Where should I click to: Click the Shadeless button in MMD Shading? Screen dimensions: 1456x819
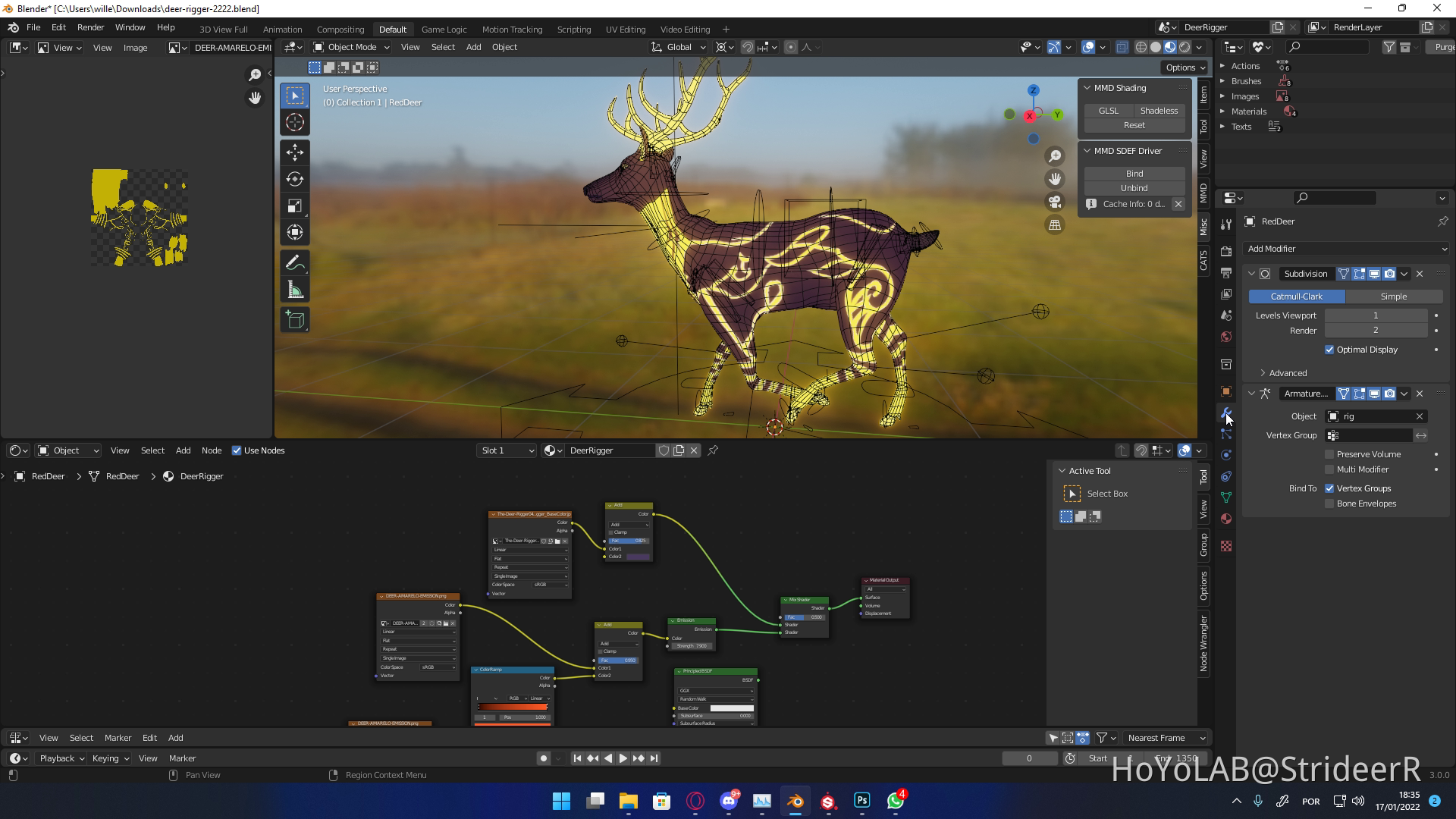pyautogui.click(x=1159, y=111)
